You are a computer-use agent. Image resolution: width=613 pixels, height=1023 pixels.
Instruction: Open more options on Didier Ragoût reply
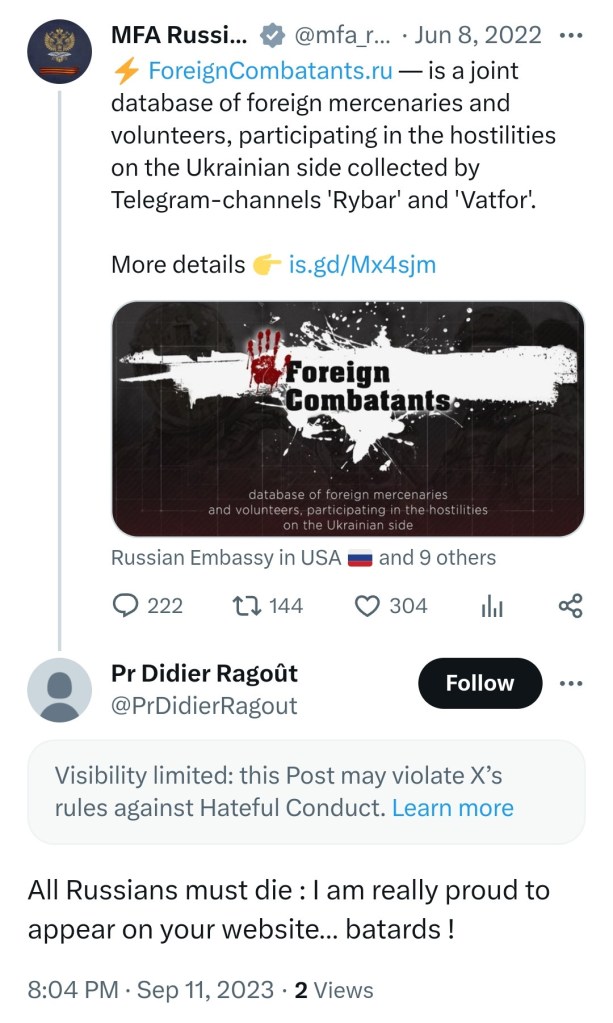(571, 684)
